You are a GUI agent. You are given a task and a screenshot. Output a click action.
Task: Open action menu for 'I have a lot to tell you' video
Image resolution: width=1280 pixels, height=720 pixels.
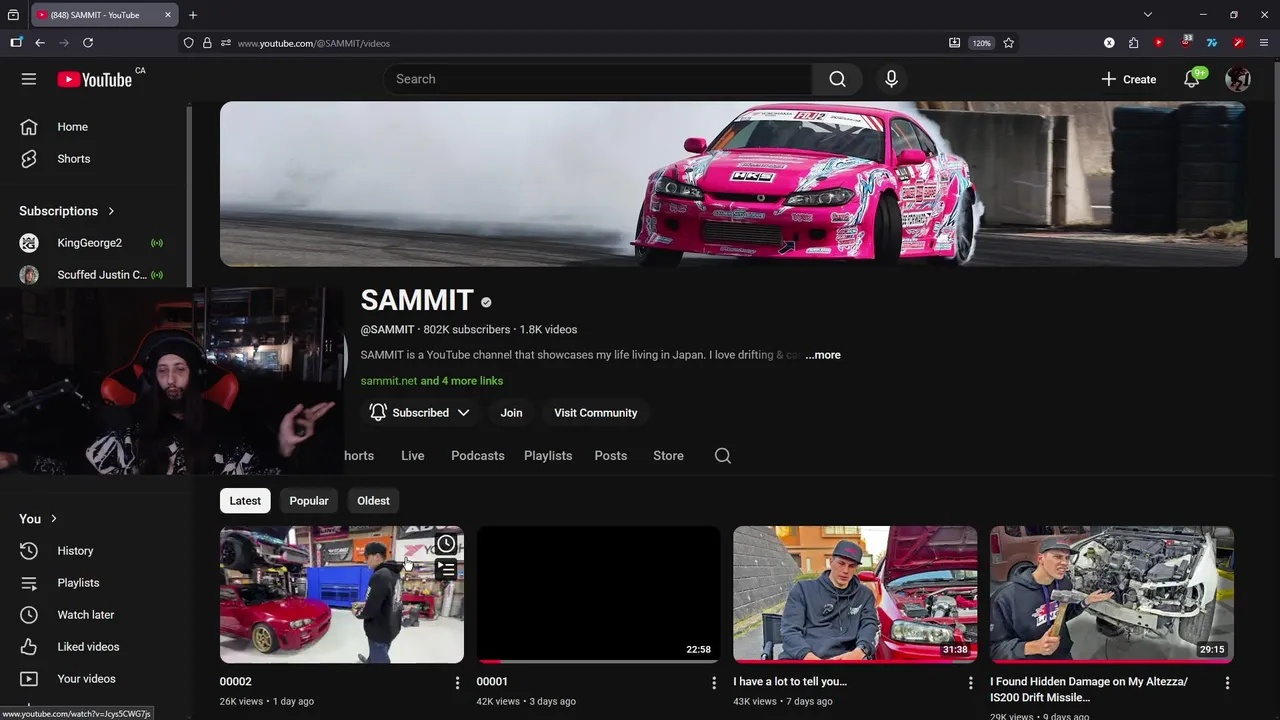970,683
